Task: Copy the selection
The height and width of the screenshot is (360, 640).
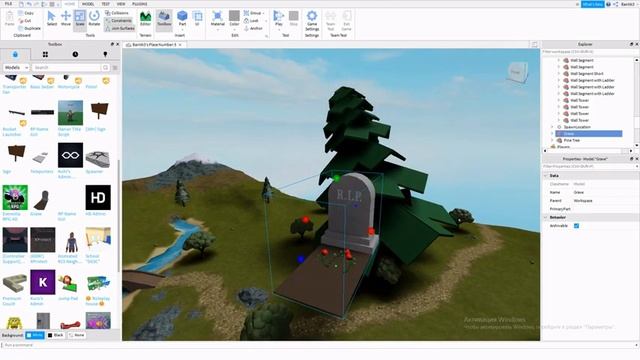Action: [x=26, y=13]
